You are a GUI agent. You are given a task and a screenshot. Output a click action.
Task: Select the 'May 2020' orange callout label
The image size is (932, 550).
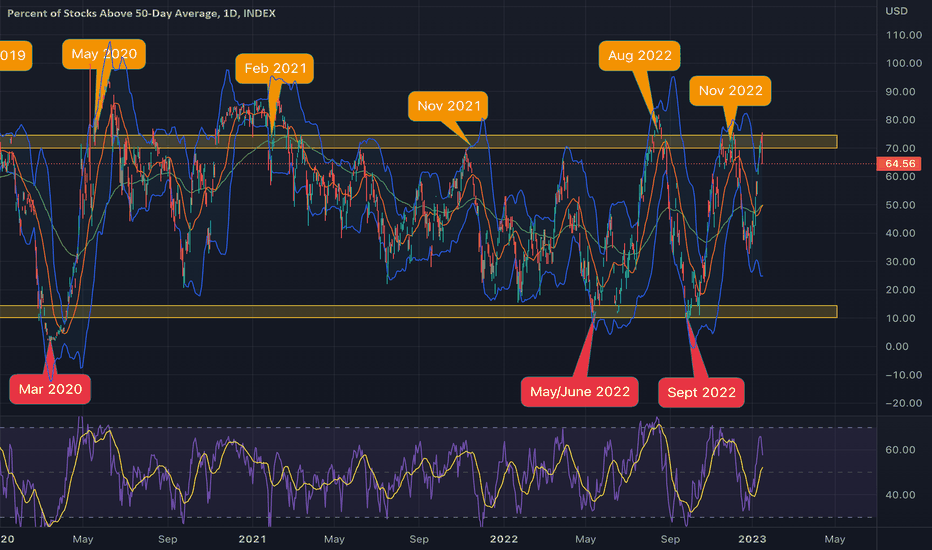point(104,54)
